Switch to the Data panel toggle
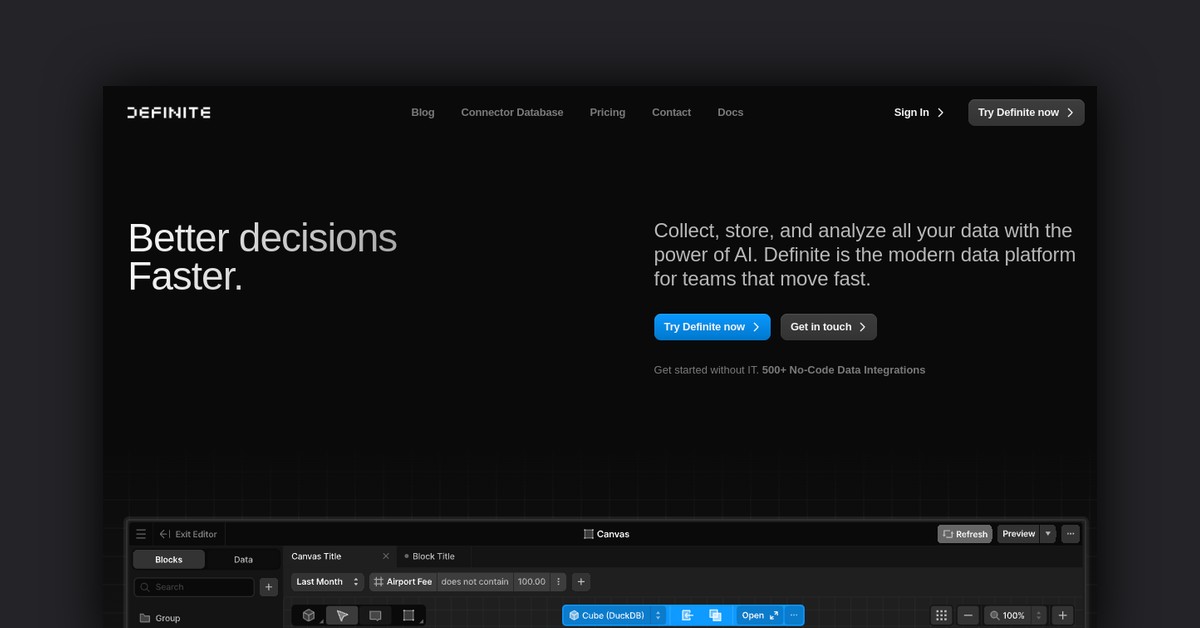 click(x=243, y=560)
